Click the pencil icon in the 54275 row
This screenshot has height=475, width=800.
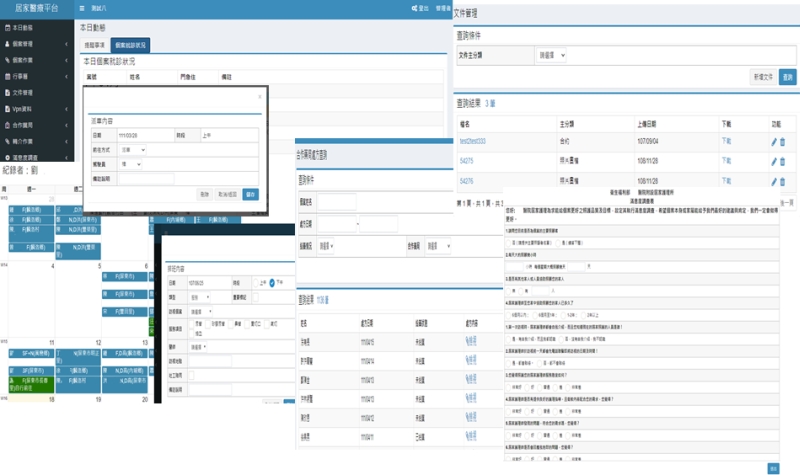coord(774,161)
